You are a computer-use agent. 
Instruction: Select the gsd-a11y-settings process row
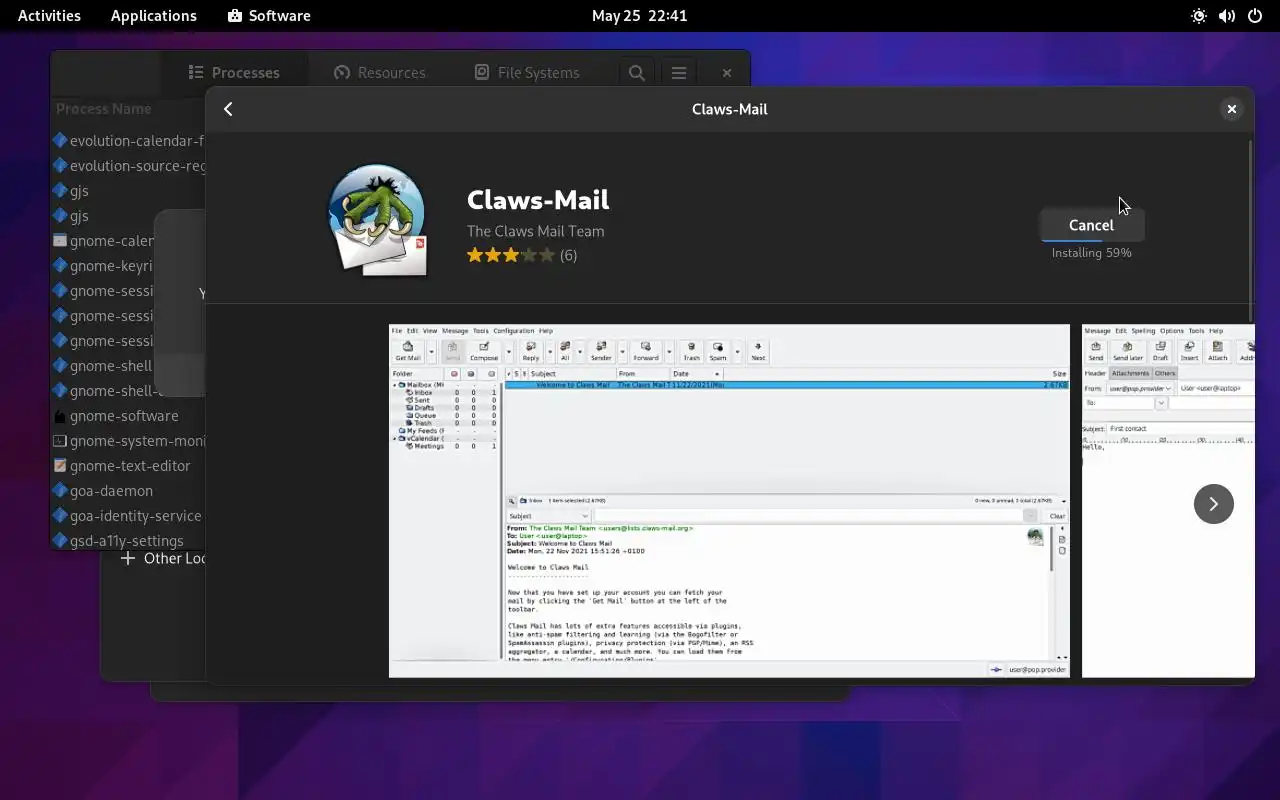128,540
